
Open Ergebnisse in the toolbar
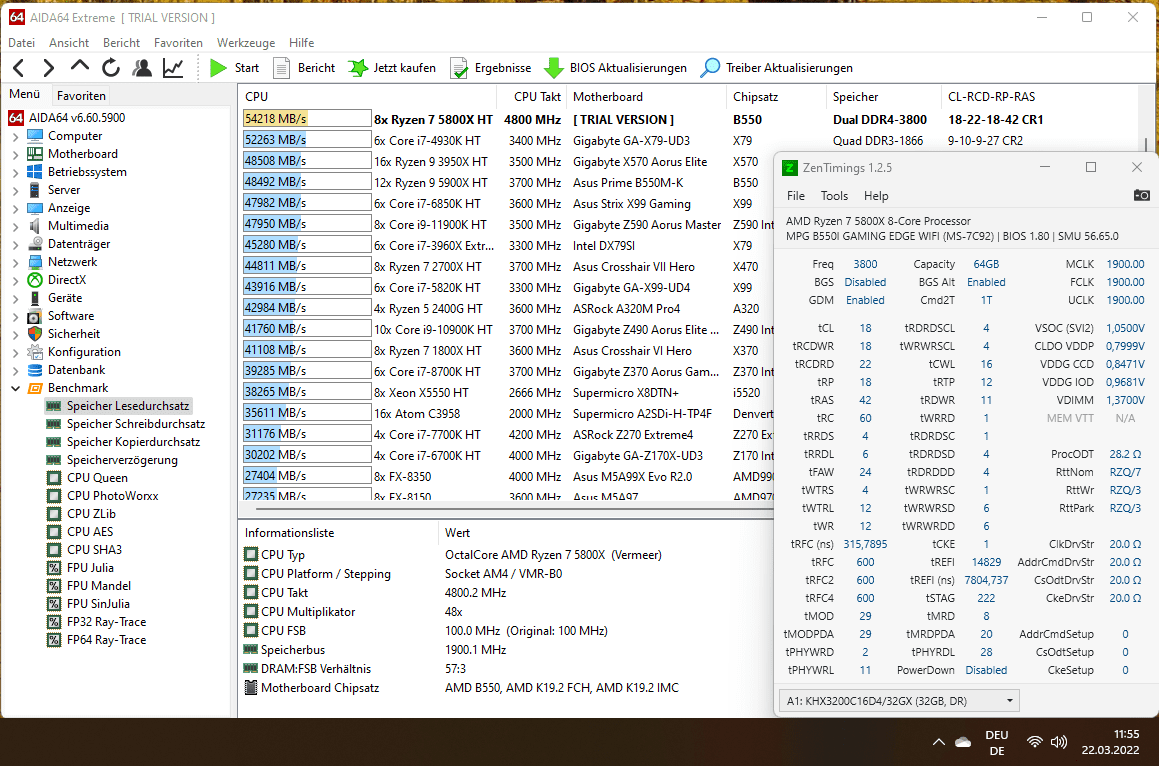point(491,68)
